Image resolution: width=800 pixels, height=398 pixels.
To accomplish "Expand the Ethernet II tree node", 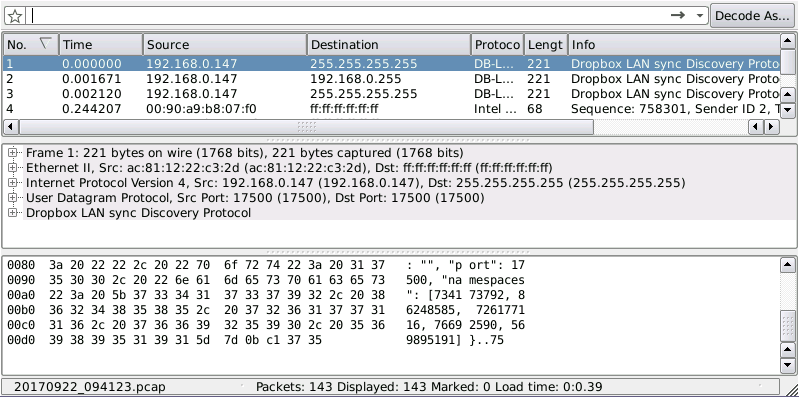I will point(13,167).
